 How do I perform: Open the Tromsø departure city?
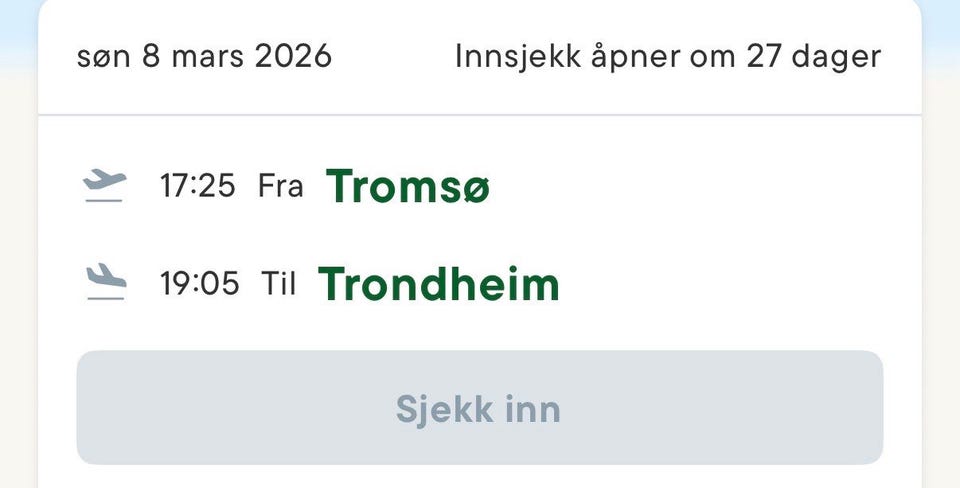point(408,186)
